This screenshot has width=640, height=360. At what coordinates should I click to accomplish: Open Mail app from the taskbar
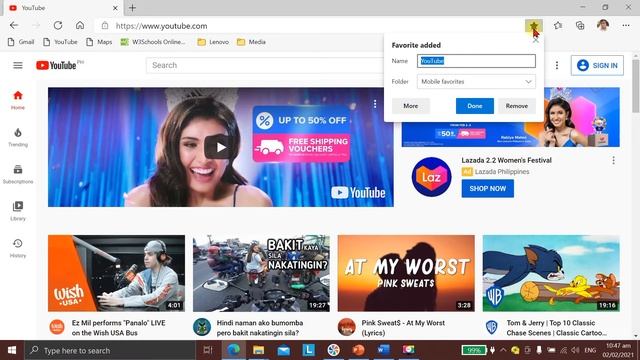283,350
